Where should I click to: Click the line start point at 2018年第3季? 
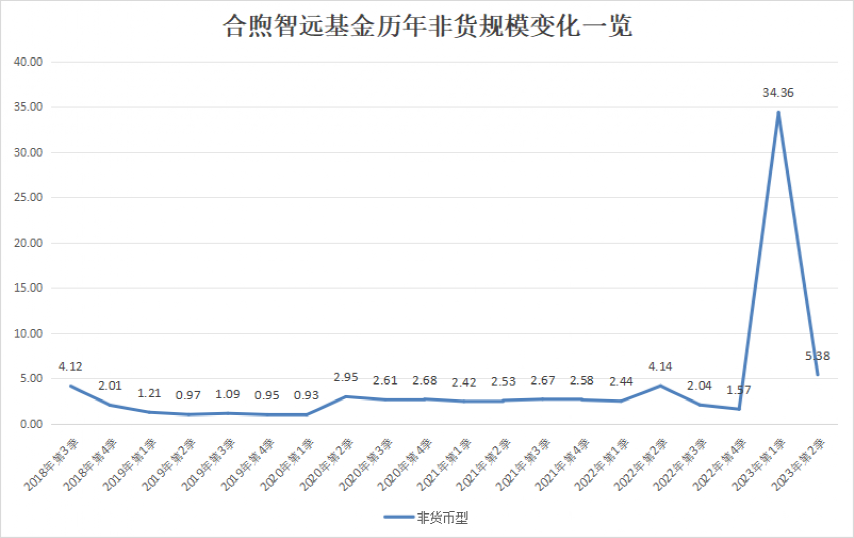71,386
